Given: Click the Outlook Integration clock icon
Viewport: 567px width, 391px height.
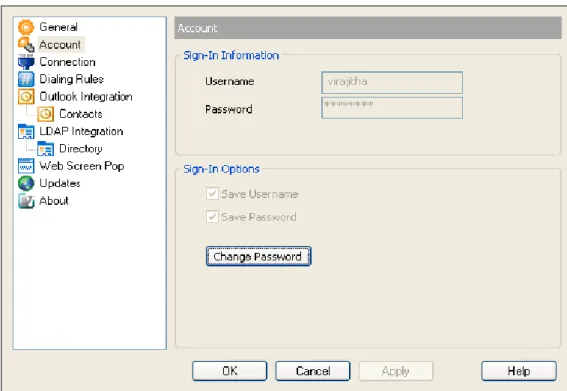Looking at the screenshot, I should point(26,97).
